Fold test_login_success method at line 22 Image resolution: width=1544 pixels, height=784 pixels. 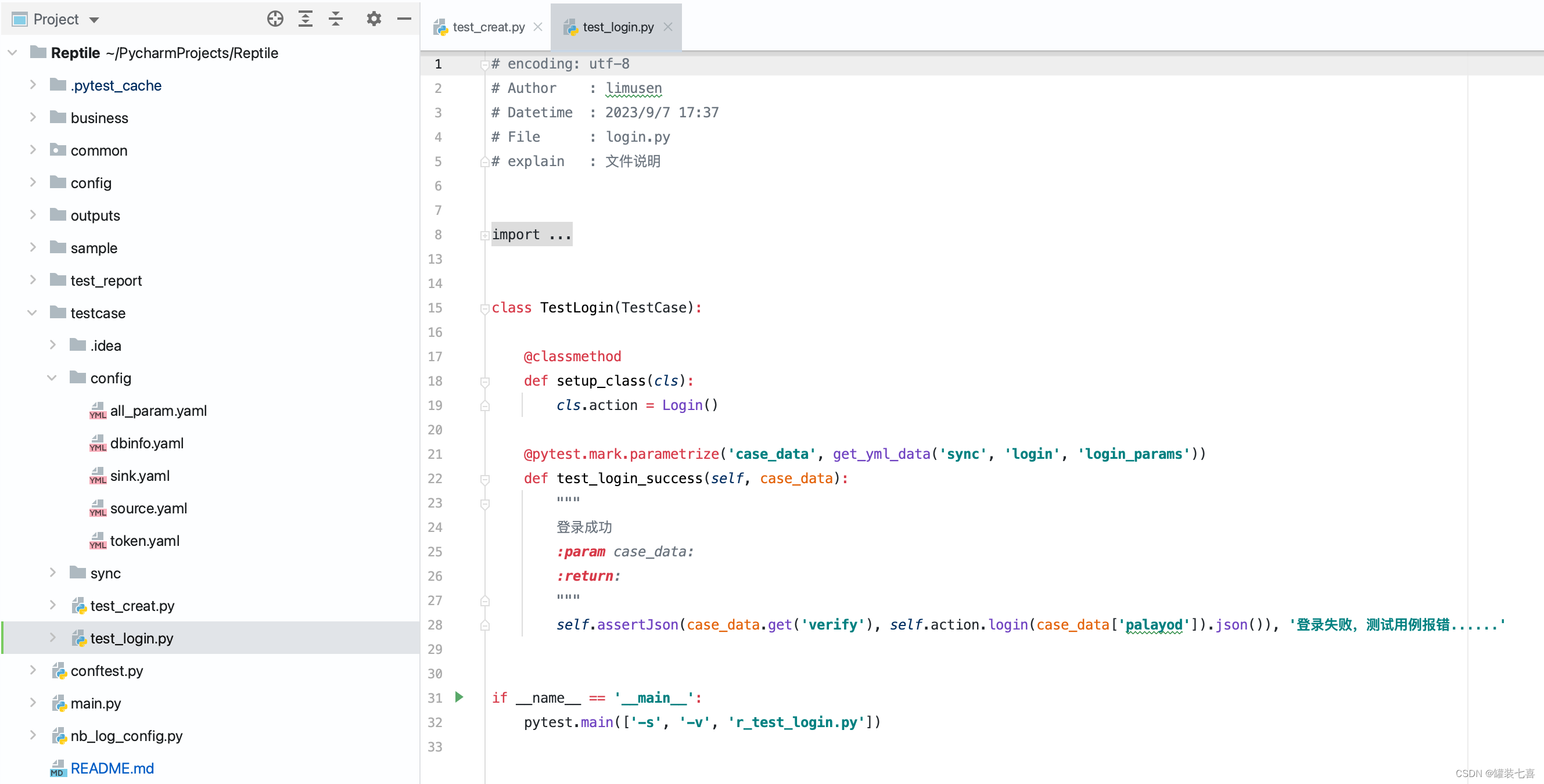pos(484,480)
